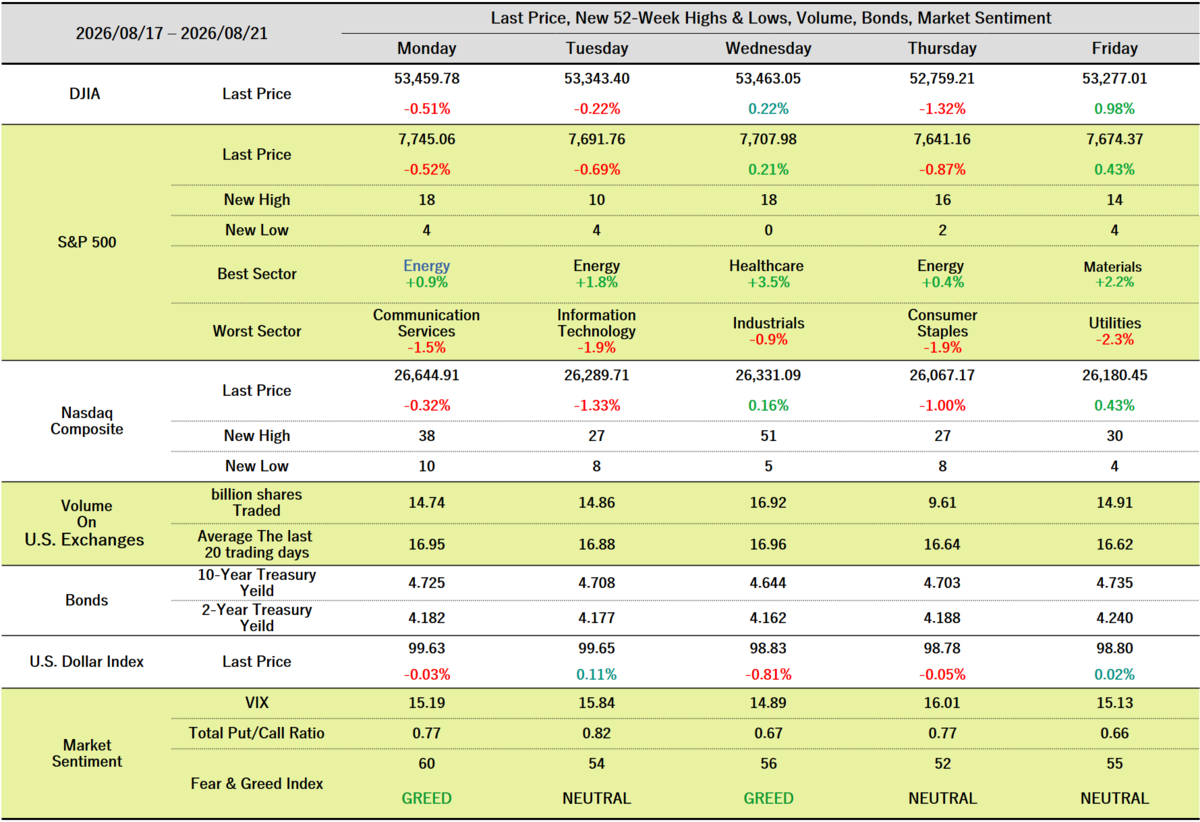This screenshot has width=1200, height=822.
Task: Select Friday best sector Materials
Action: tap(1115, 267)
